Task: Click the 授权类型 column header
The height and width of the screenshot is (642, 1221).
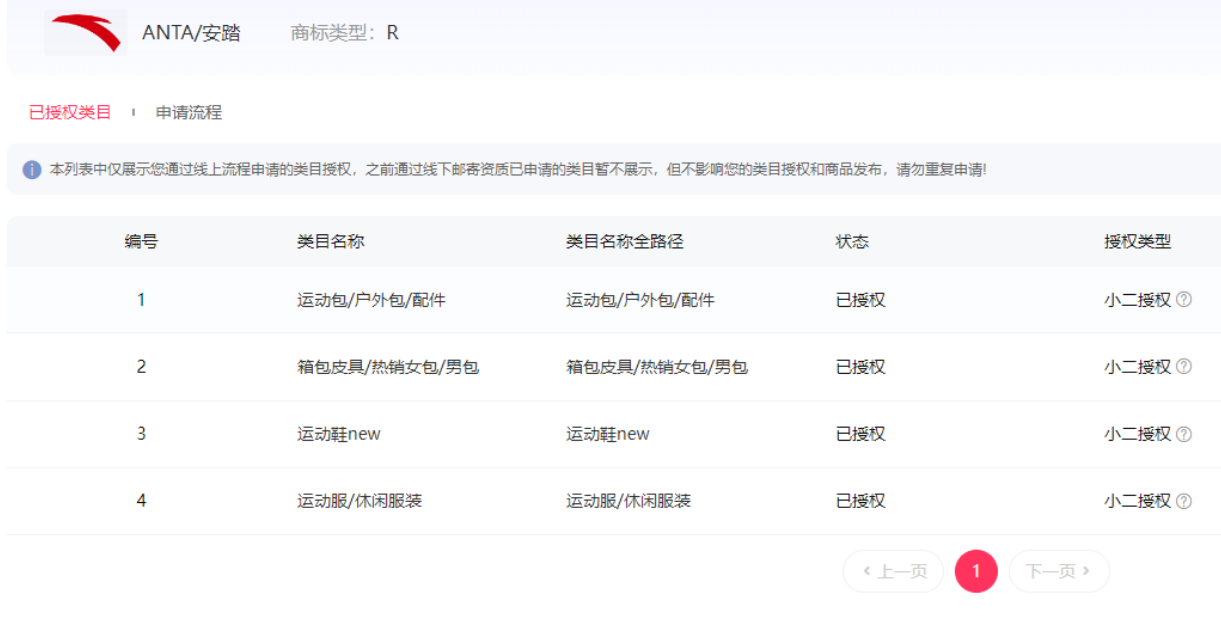Action: pos(1137,241)
